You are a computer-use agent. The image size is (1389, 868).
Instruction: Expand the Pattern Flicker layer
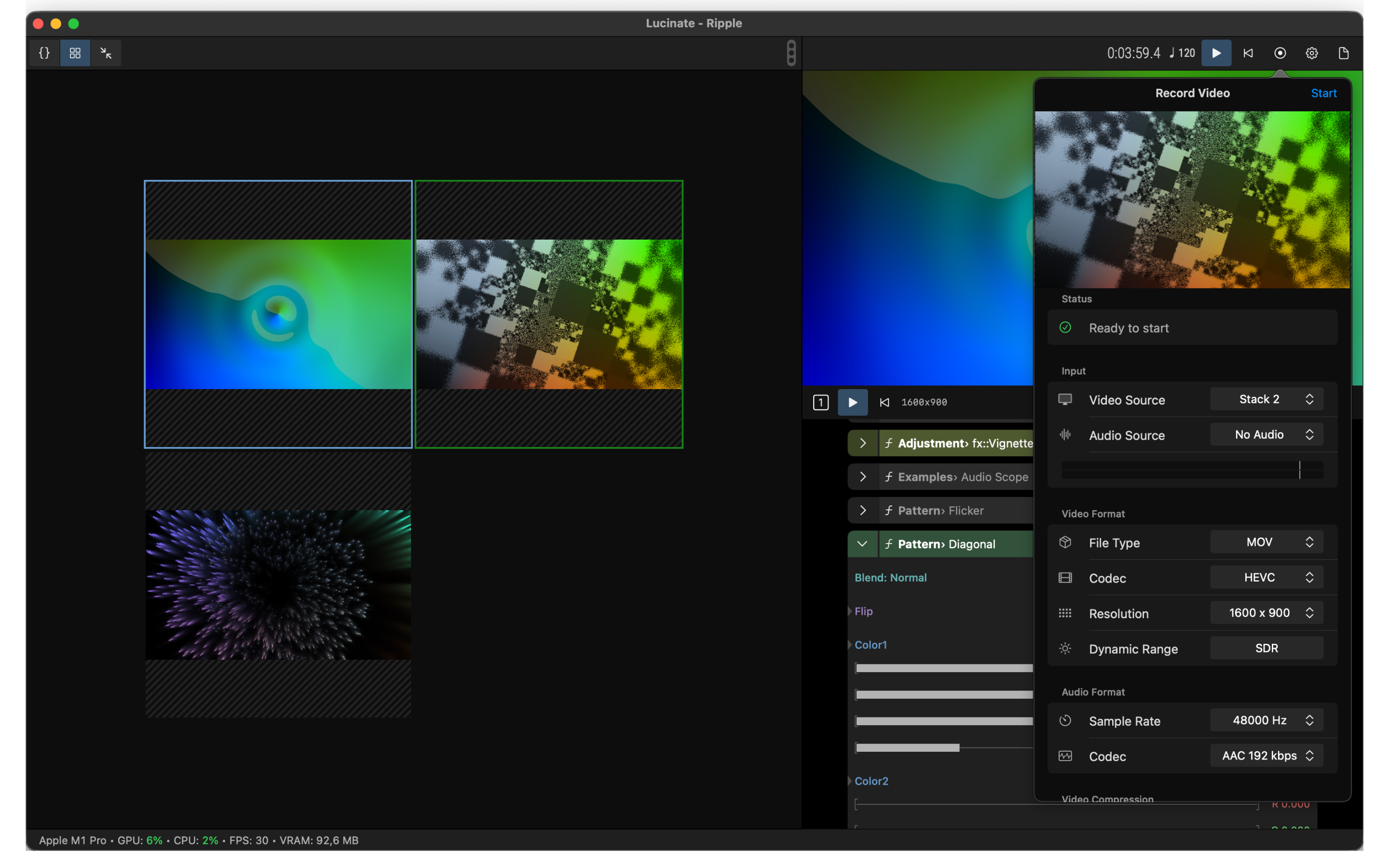[x=863, y=510]
